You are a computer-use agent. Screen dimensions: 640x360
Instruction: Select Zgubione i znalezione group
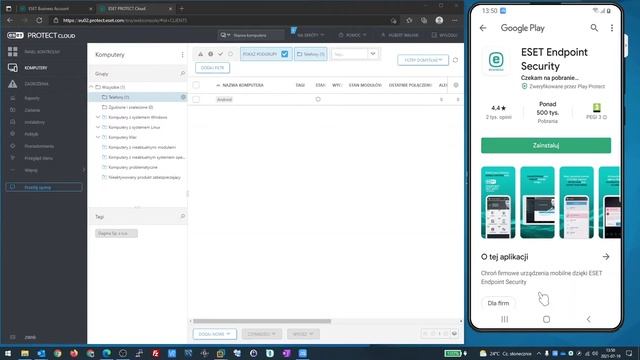pos(131,107)
